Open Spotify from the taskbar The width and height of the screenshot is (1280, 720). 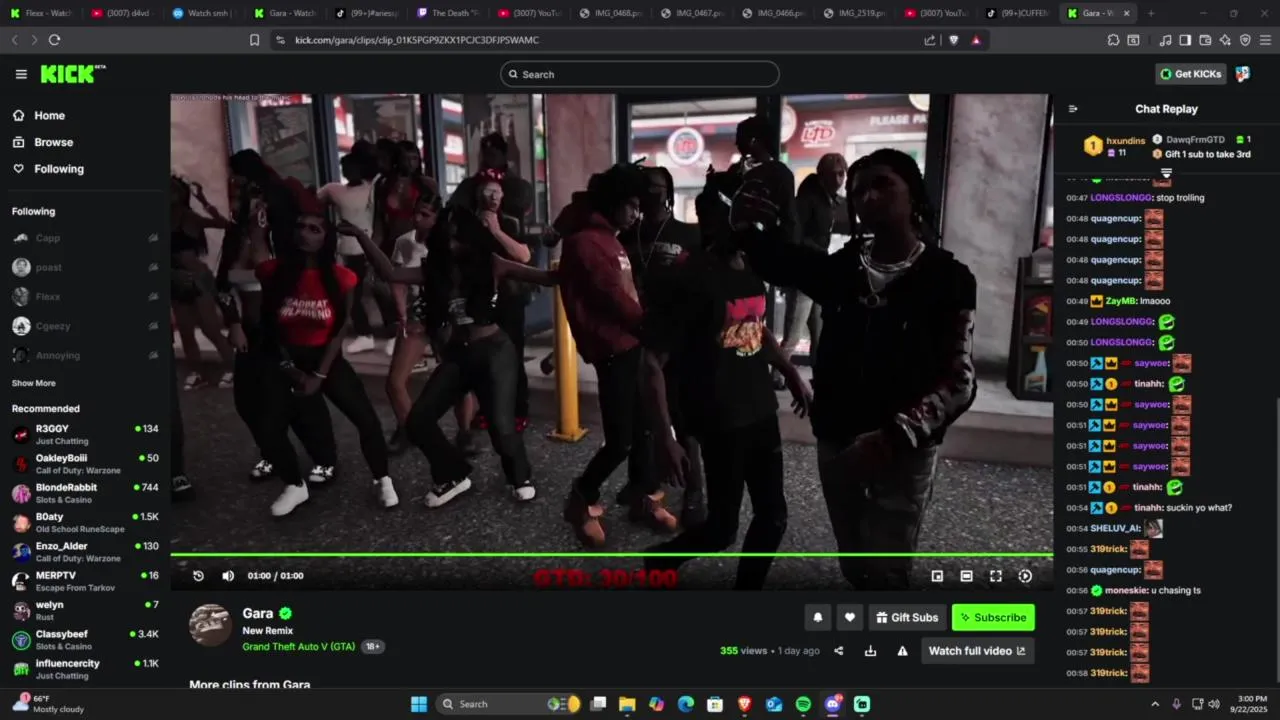[x=803, y=704]
